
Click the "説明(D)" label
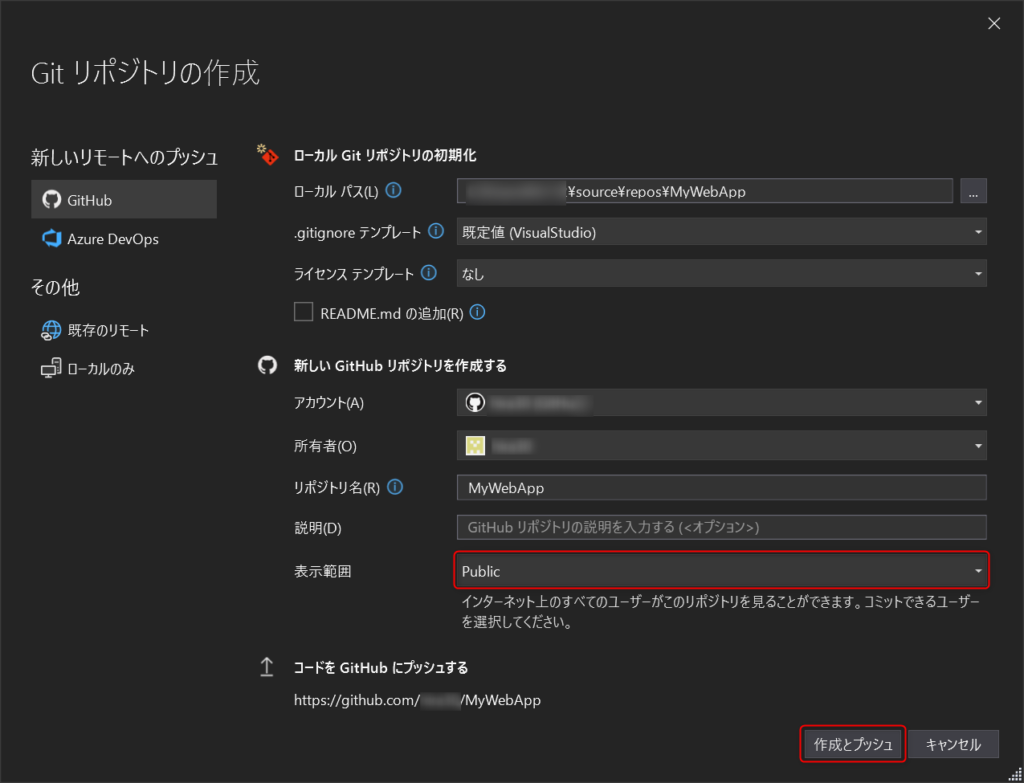coord(318,528)
